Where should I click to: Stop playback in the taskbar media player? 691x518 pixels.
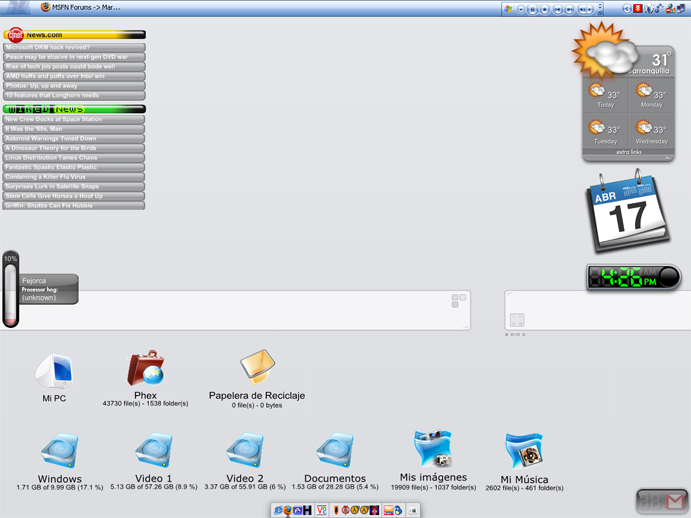tap(545, 9)
